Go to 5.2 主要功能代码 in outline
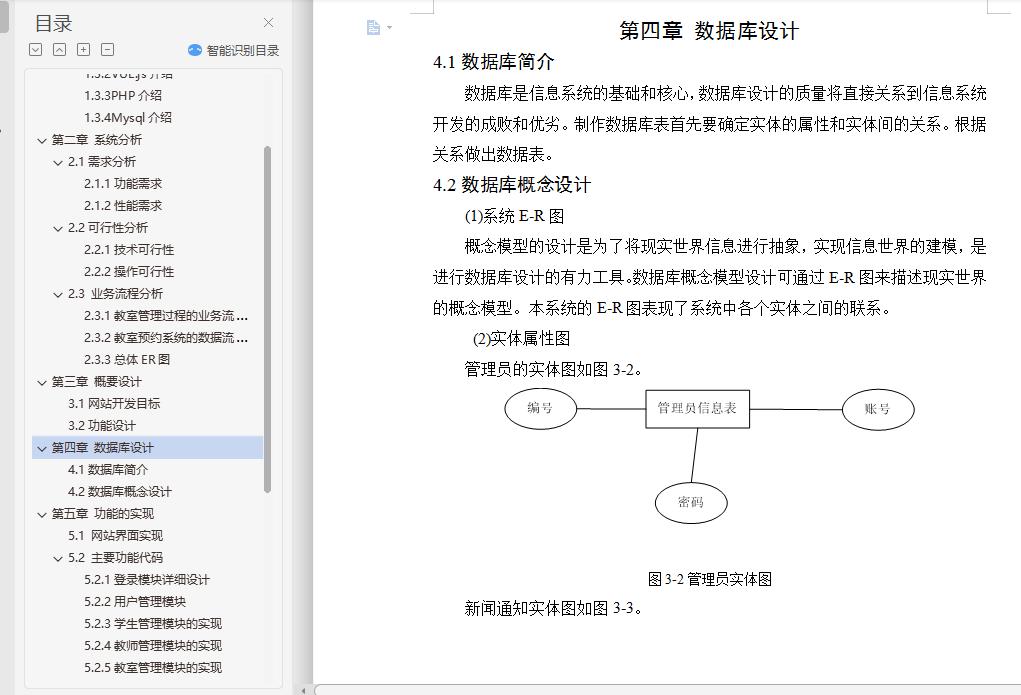The image size is (1021, 695). point(115,558)
